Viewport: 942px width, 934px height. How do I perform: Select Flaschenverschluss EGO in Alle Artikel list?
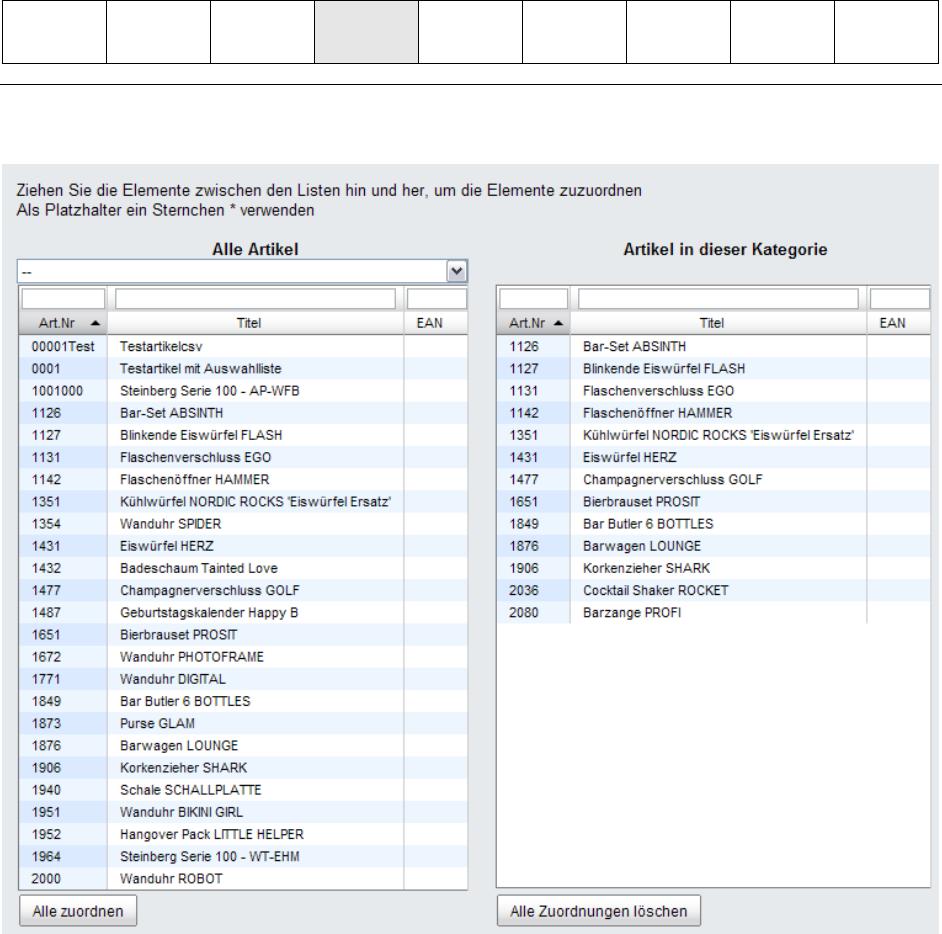[243, 458]
